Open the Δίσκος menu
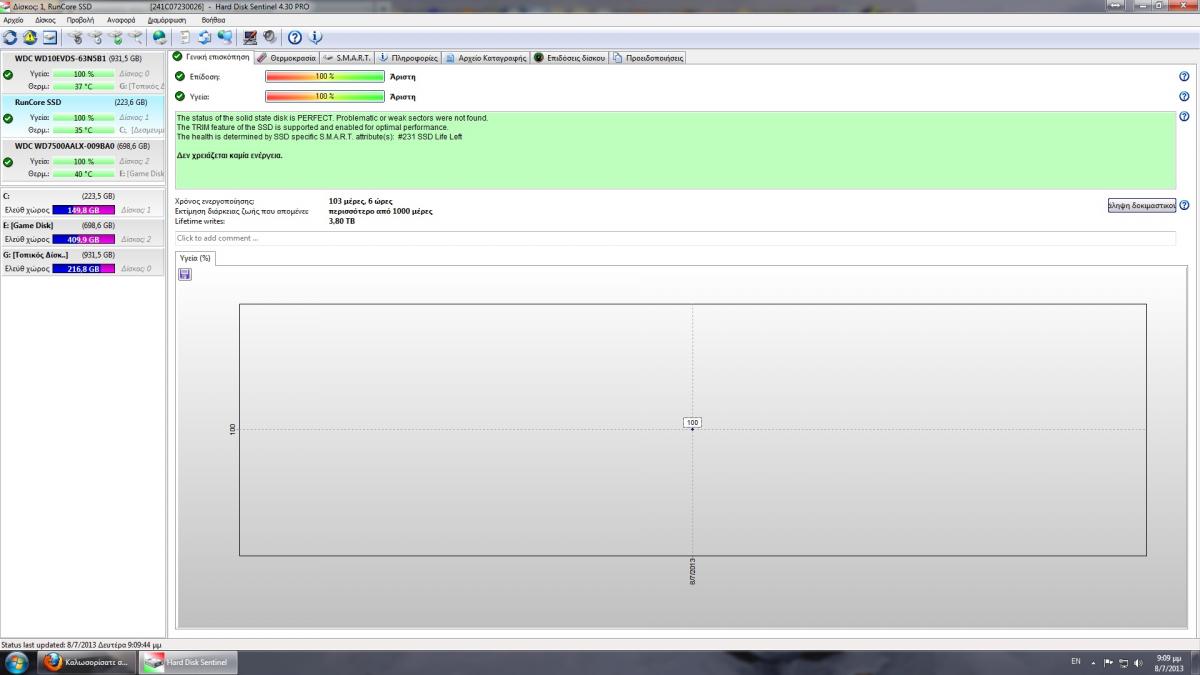1200x675 pixels. click(x=45, y=20)
